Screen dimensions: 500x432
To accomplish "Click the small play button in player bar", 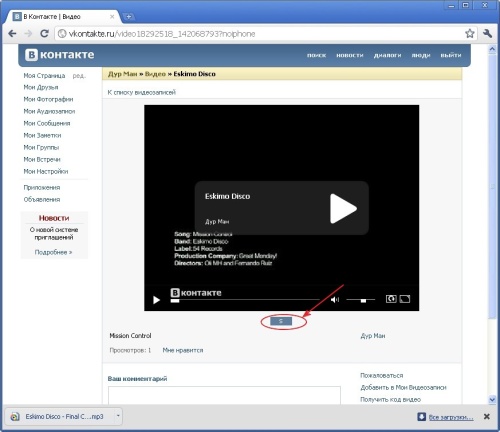I will coord(156,300).
